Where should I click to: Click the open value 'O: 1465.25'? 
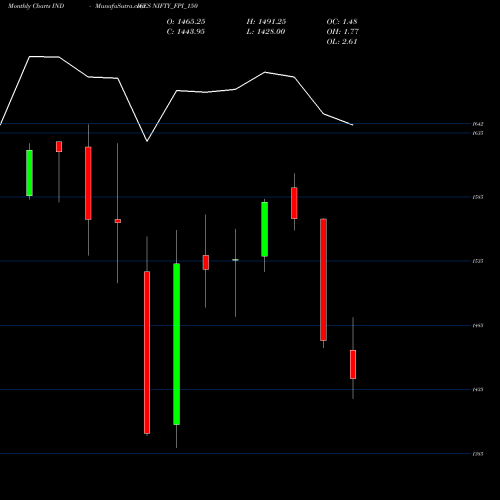(x=186, y=22)
